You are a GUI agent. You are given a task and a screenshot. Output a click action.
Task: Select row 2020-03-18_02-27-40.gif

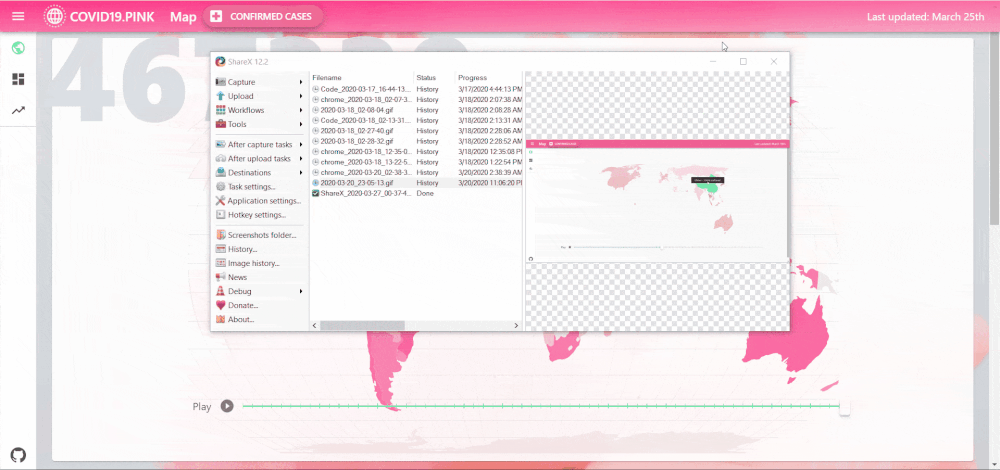click(416, 130)
